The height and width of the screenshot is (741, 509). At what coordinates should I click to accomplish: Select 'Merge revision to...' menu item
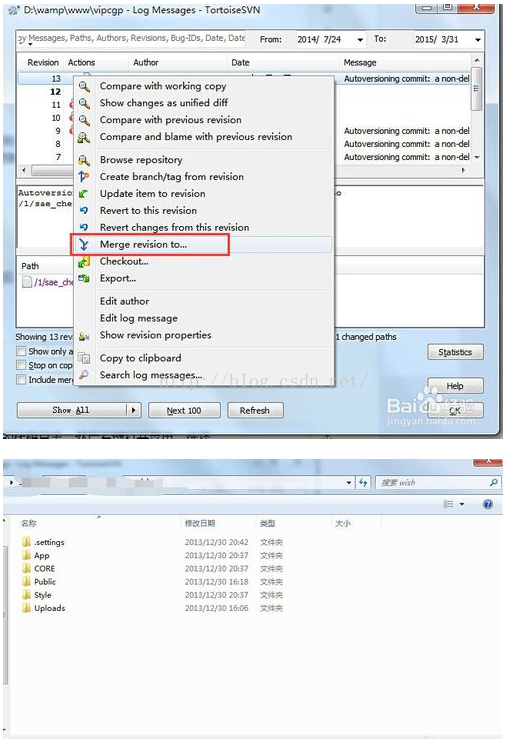pos(203,244)
